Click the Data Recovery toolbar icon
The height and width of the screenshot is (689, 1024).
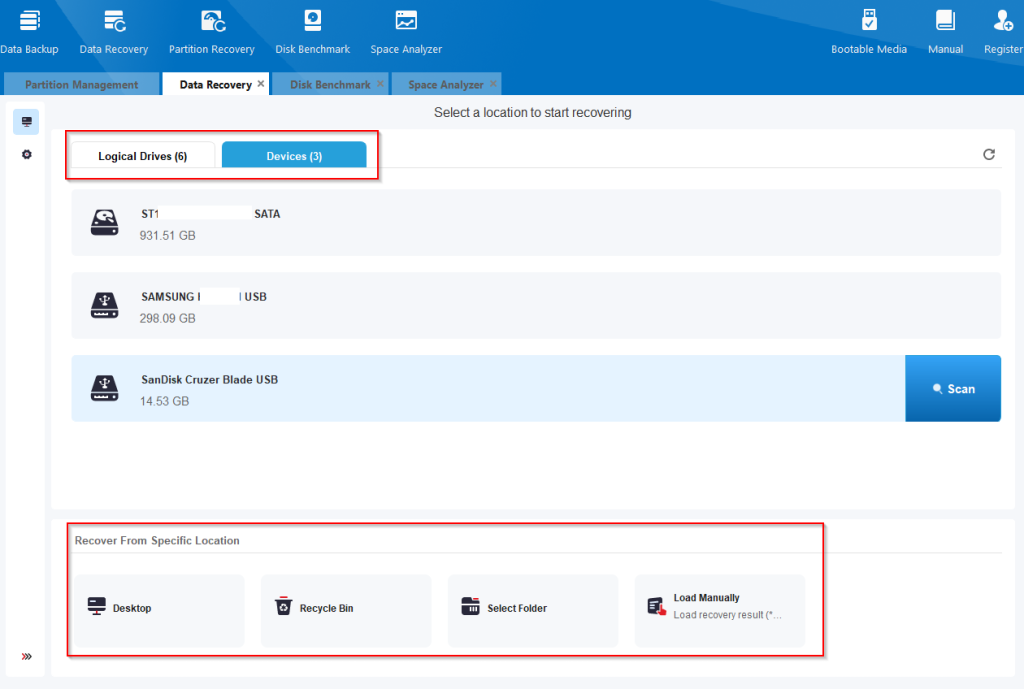[x=114, y=21]
